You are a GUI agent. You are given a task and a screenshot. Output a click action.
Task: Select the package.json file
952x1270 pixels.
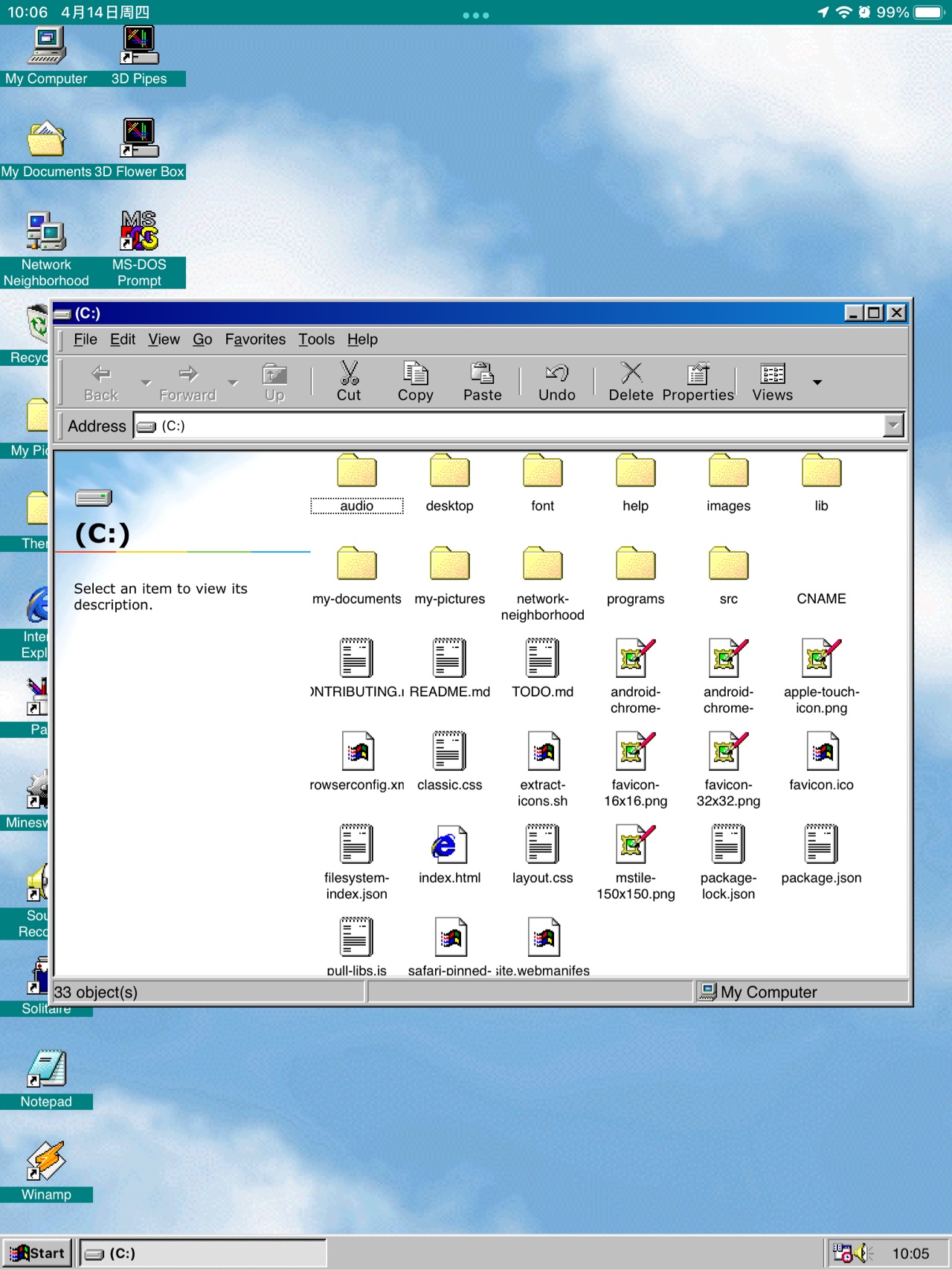point(822,856)
